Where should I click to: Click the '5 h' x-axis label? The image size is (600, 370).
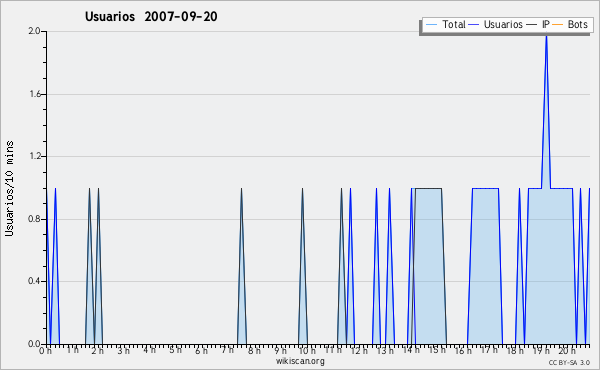[x=176, y=350]
